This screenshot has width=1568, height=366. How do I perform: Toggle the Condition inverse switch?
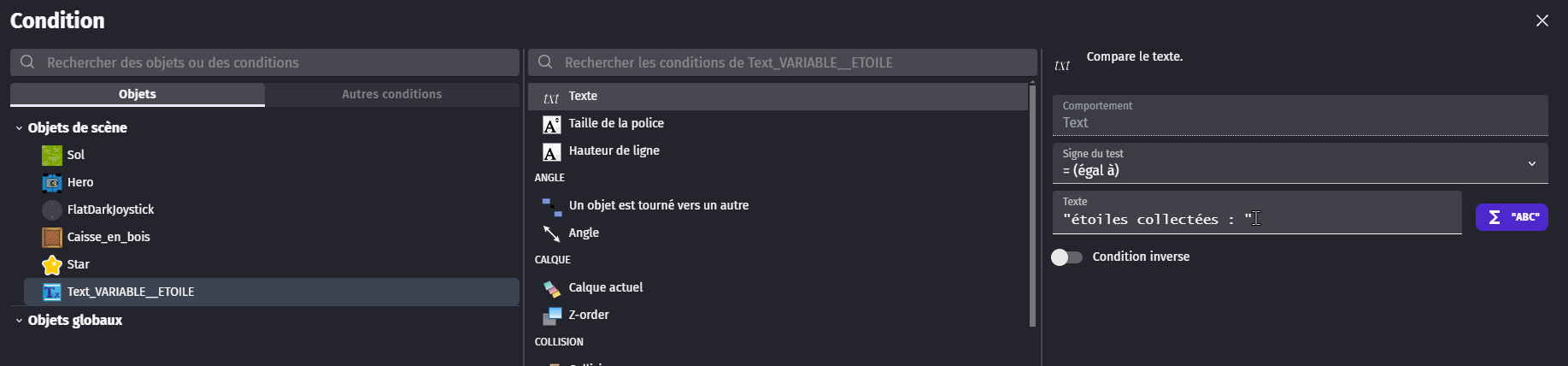(1066, 257)
